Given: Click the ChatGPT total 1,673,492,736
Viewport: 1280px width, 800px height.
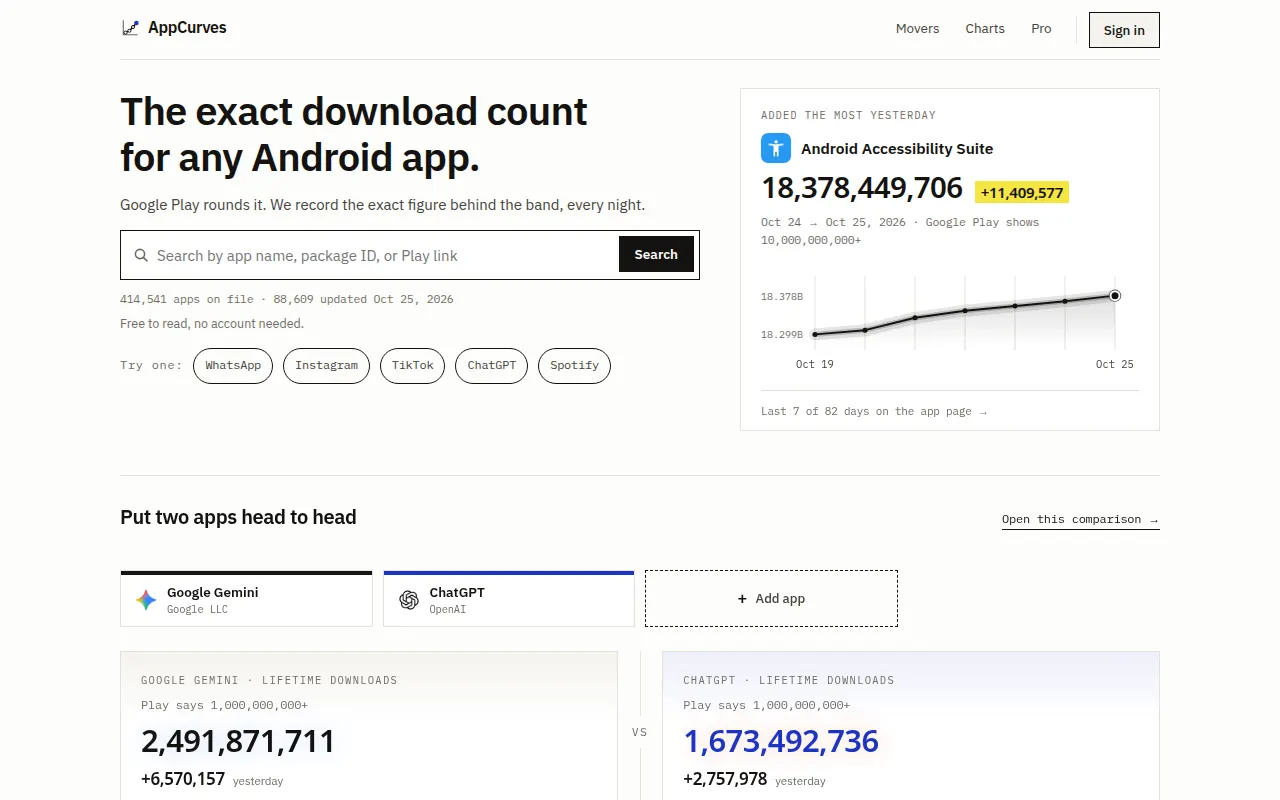Looking at the screenshot, I should (781, 741).
